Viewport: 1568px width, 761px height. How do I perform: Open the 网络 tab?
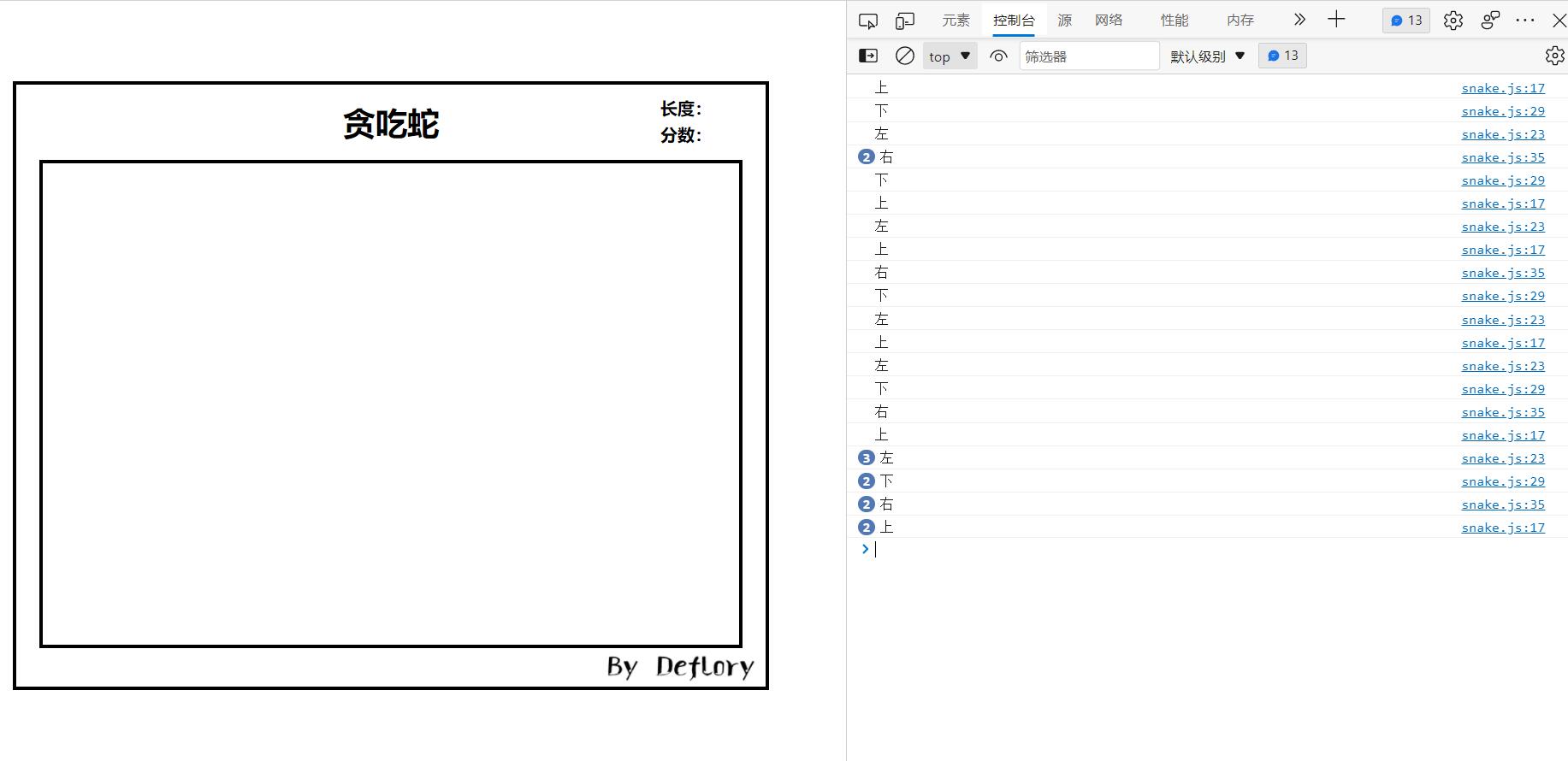click(1109, 21)
